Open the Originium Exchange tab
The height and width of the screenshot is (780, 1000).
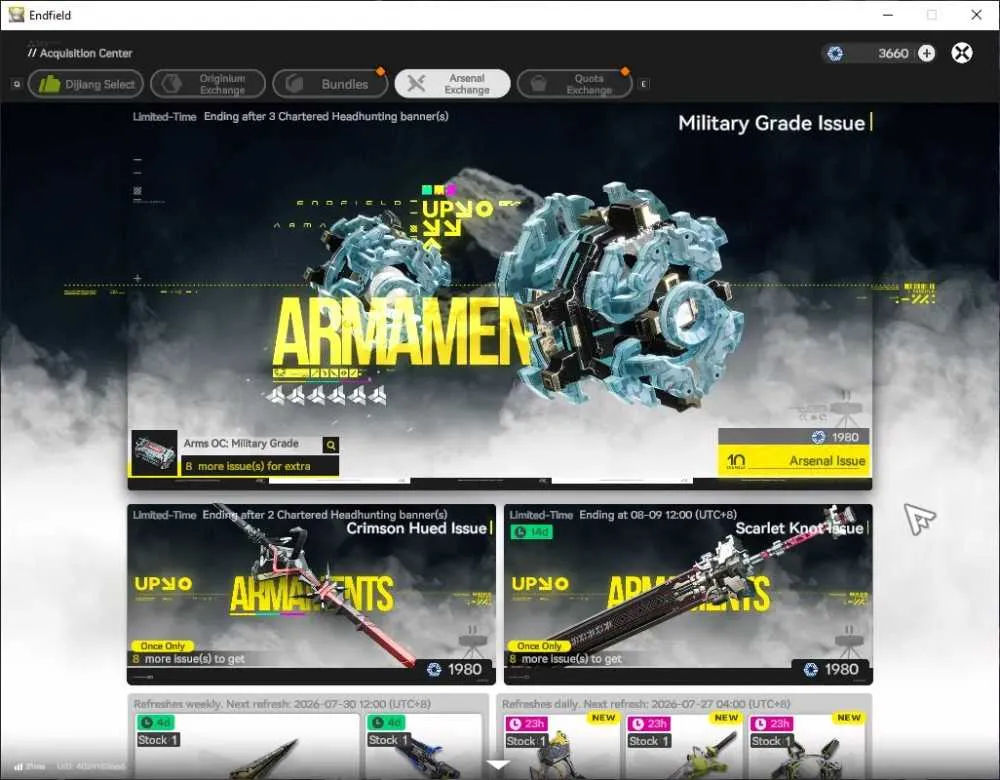pyautogui.click(x=208, y=84)
